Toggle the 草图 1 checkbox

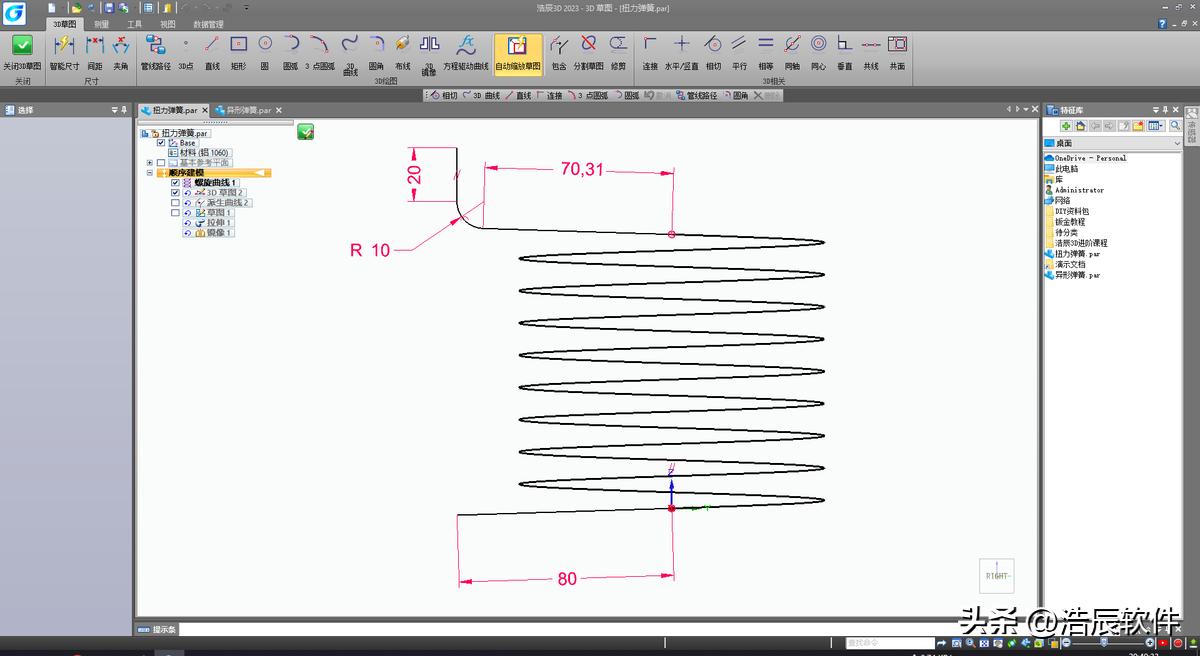(x=175, y=213)
